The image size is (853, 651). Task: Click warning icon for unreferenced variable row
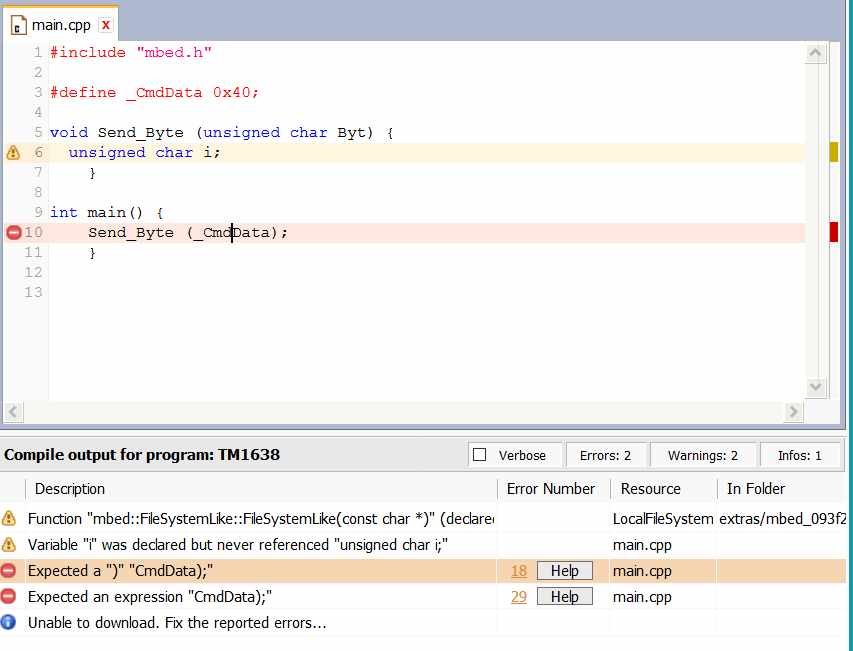click(x=9, y=544)
